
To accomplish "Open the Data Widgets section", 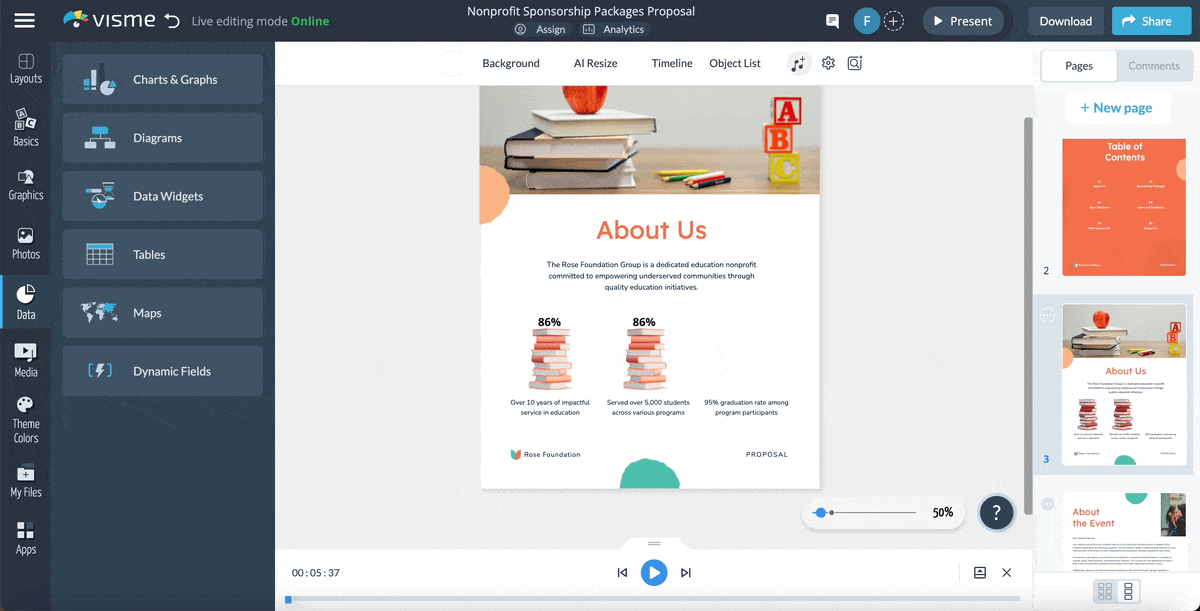I will [x=162, y=196].
